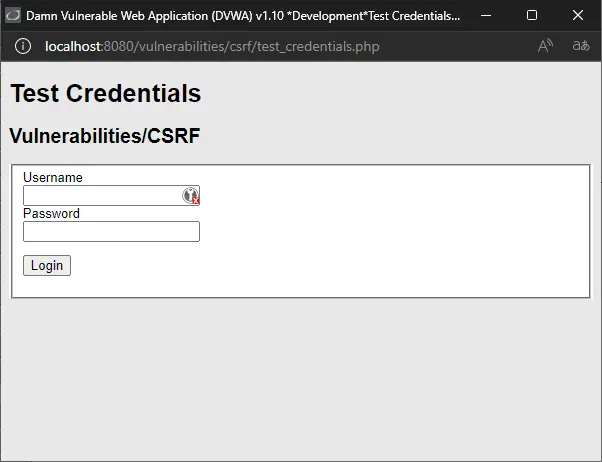Screen dimensions: 602x462
Task: Submit the form with Login button
Action: (x=47, y=265)
